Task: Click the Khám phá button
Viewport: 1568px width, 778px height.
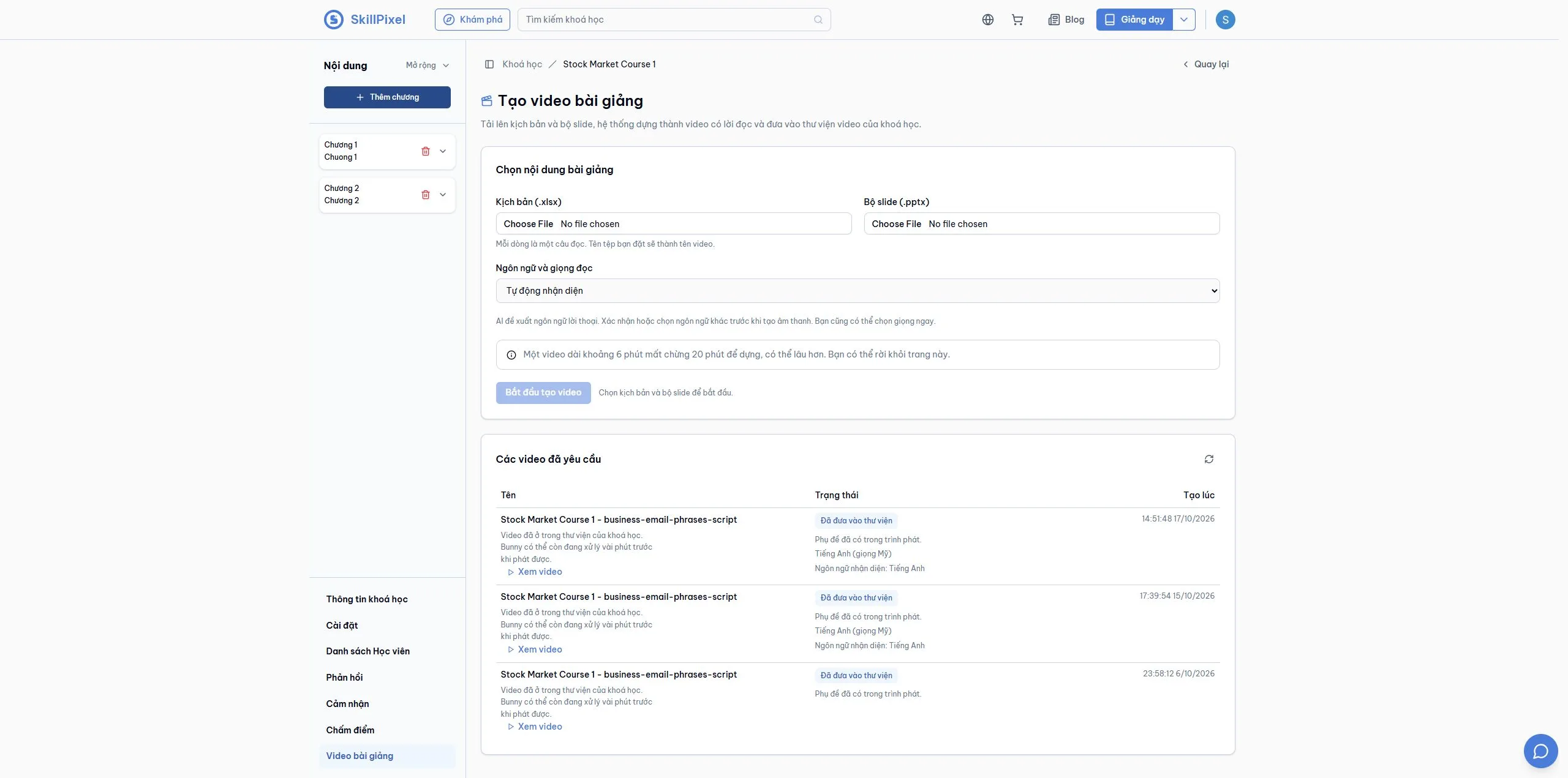Action: click(472, 20)
